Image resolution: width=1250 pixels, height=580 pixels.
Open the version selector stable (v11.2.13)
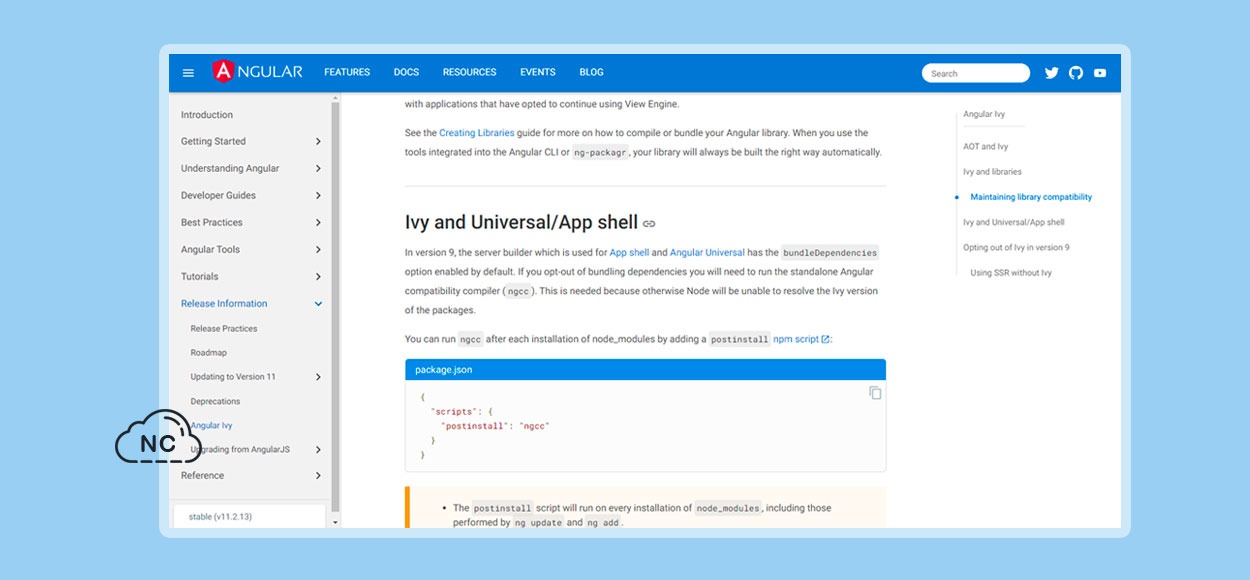(x=250, y=517)
